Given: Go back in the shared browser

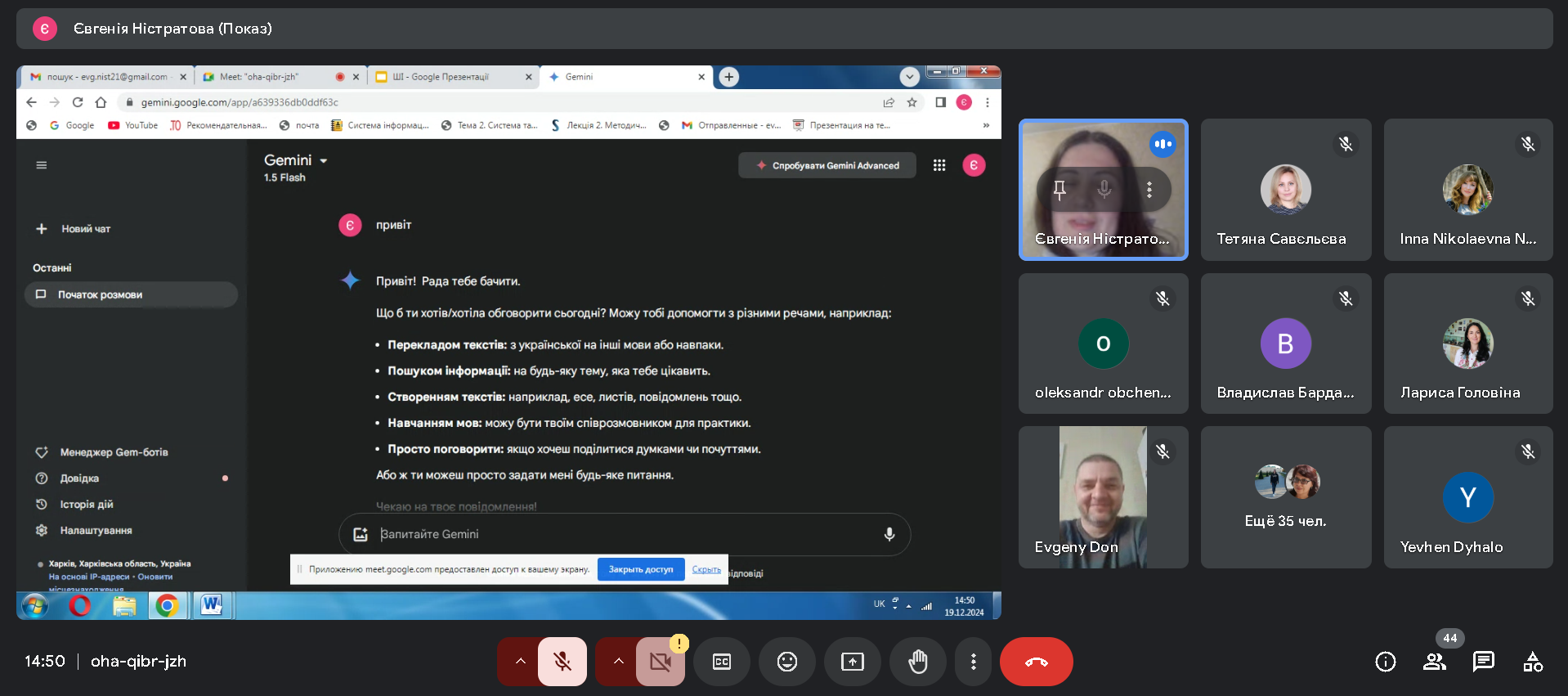Looking at the screenshot, I should (31, 102).
